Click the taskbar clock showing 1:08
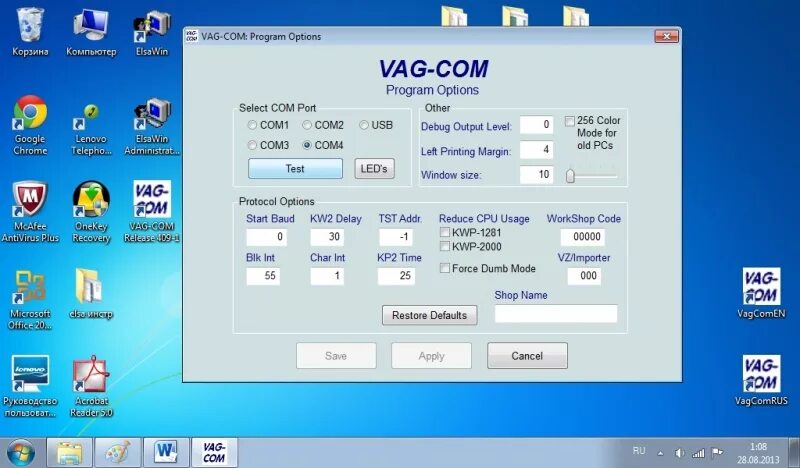Viewport: 800px width, 468px height. click(x=758, y=453)
